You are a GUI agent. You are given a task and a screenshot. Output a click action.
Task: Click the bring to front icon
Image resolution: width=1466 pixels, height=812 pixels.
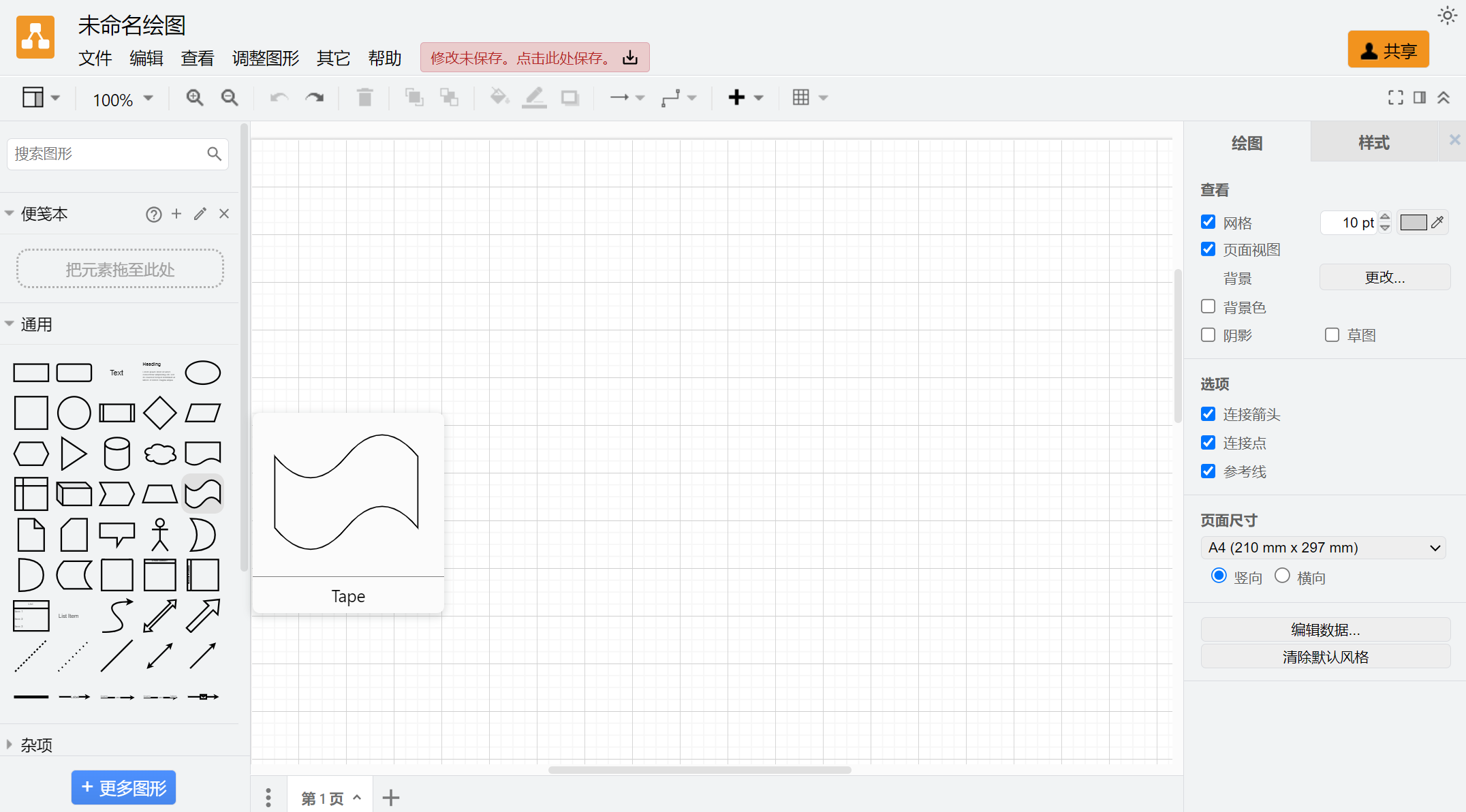point(414,98)
